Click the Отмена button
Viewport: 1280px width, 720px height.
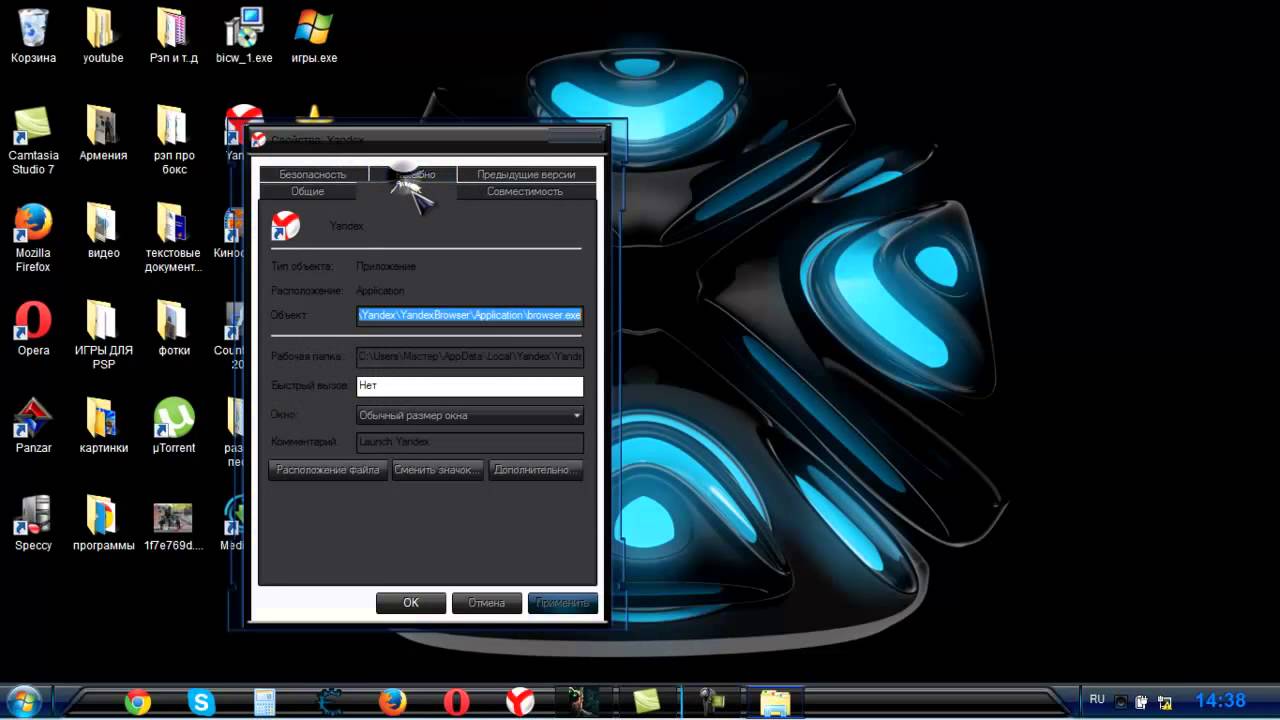pos(487,603)
